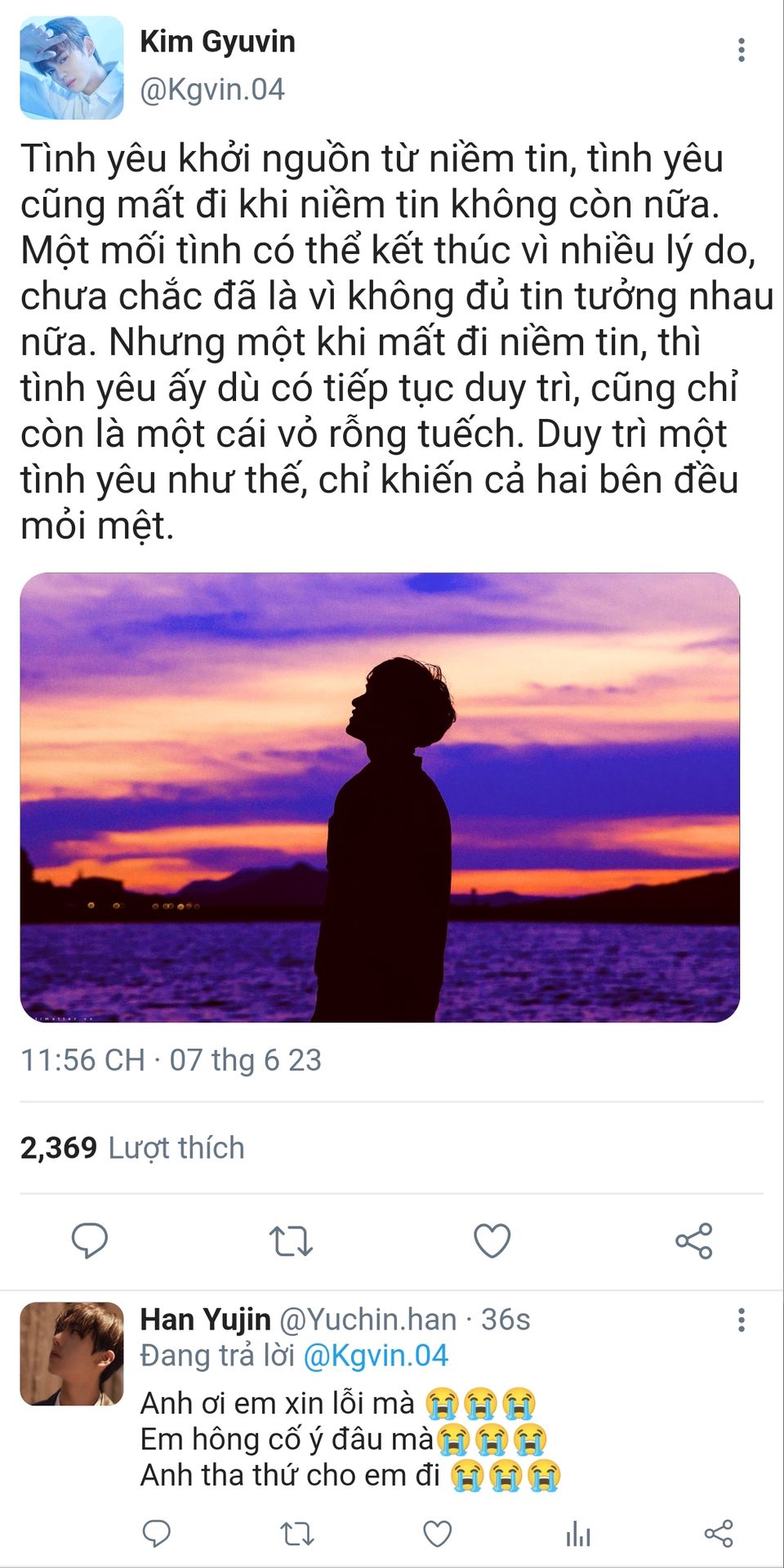Tap the tweet timestamp 11:56 CH
The height and width of the screenshot is (1568, 784).
(x=82, y=1060)
